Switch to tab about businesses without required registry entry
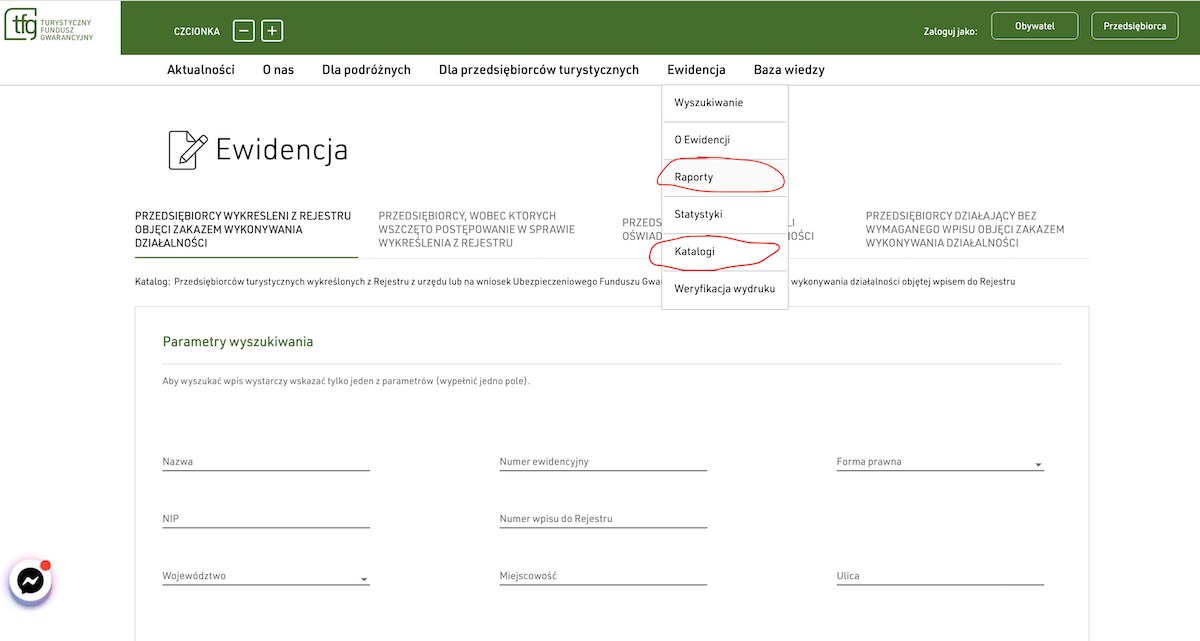Screen dimensions: 1200x641 [x=964, y=229]
